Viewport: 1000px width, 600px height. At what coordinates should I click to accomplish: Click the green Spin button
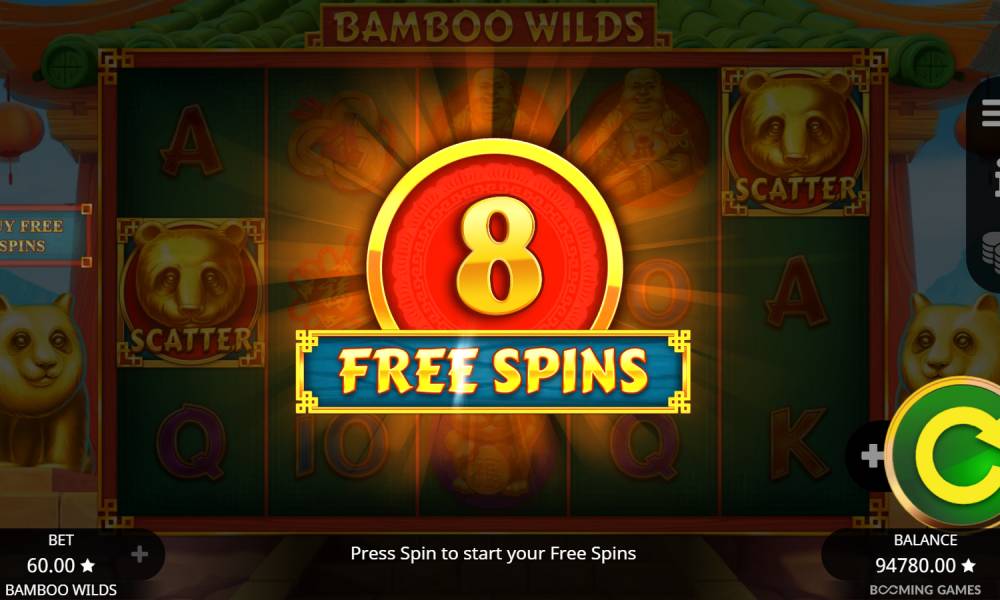[x=947, y=453]
